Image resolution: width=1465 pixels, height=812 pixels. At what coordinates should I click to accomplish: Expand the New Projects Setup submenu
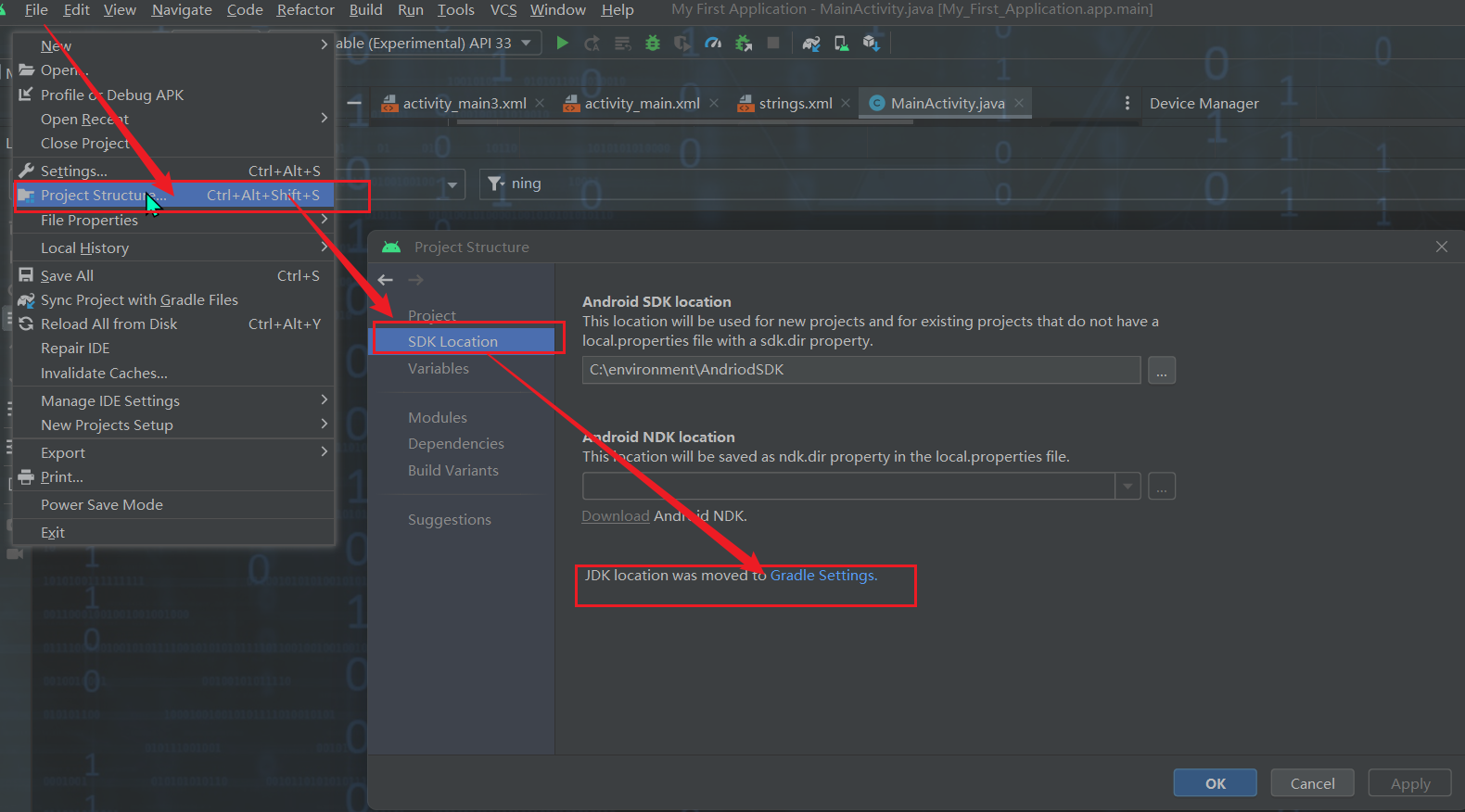coord(324,424)
